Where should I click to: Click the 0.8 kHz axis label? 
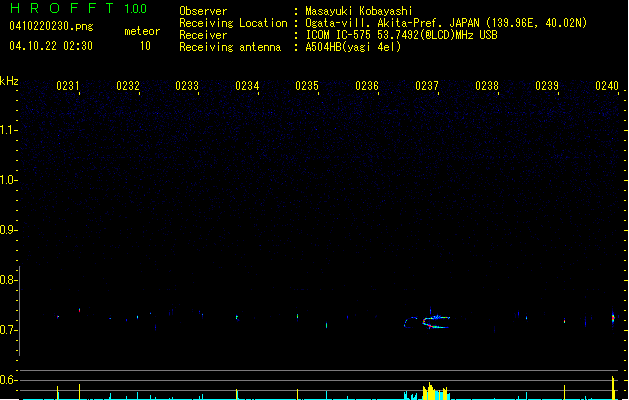[x=8, y=280]
